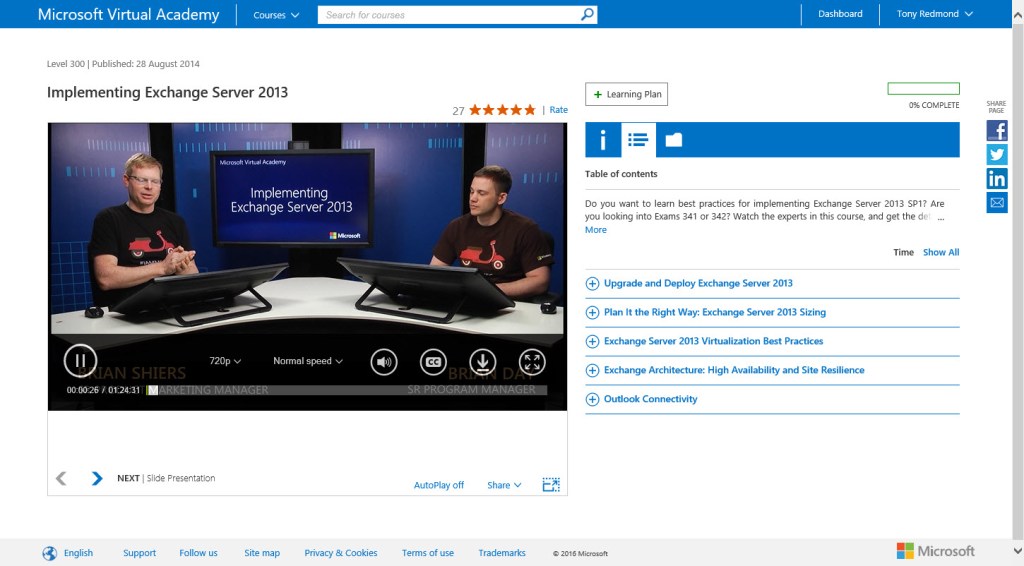Click the search magnifier icon
This screenshot has width=1024, height=566.
[x=587, y=15]
